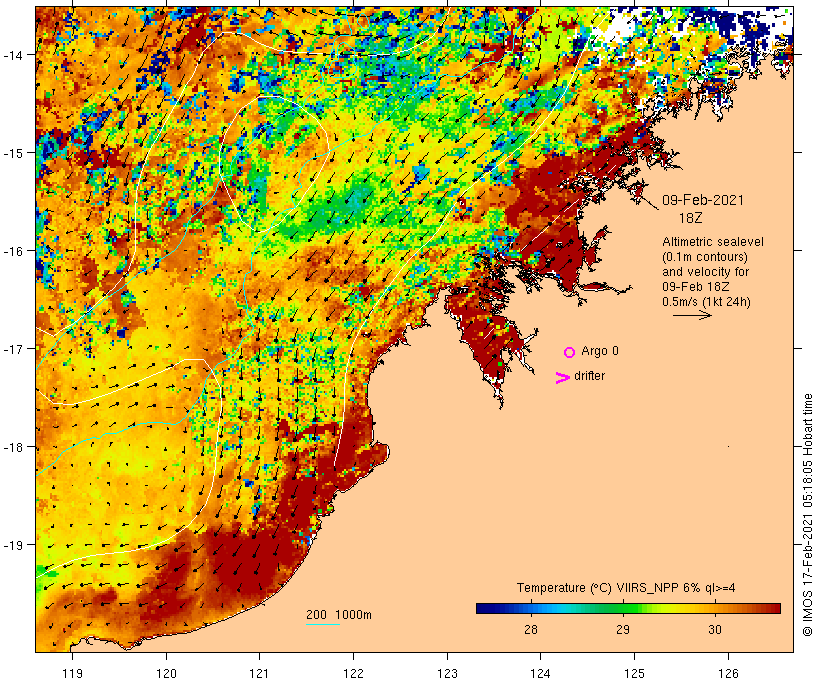
Task: Click the magenta drifter arrow marker
Action: coord(563,378)
